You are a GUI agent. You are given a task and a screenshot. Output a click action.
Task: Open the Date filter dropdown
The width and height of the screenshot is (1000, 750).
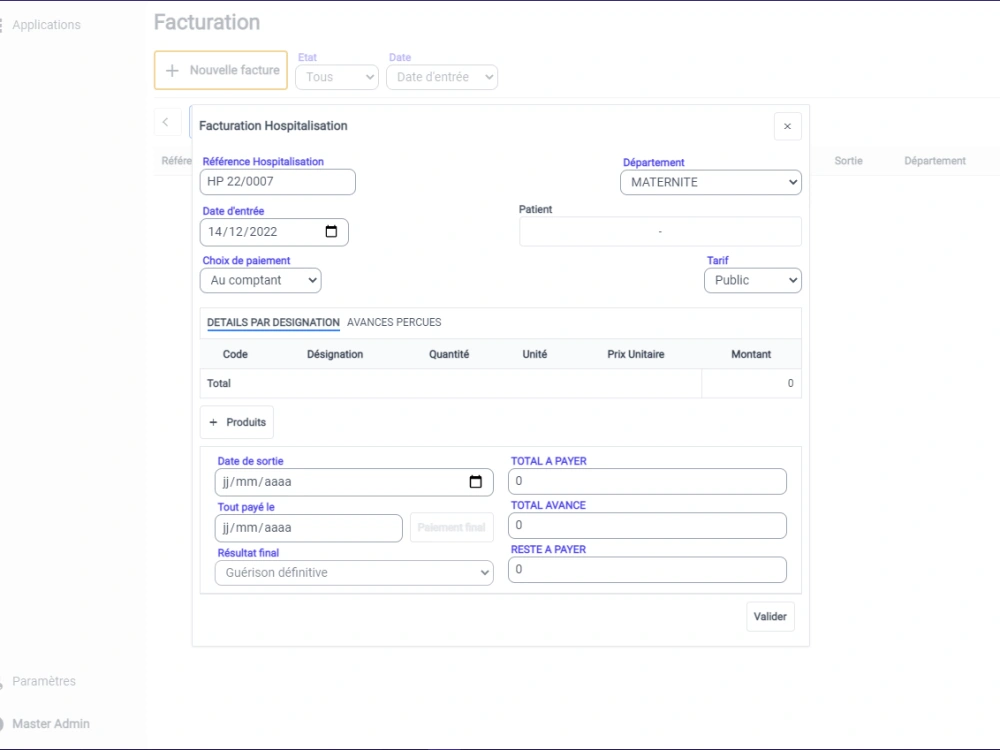click(442, 77)
